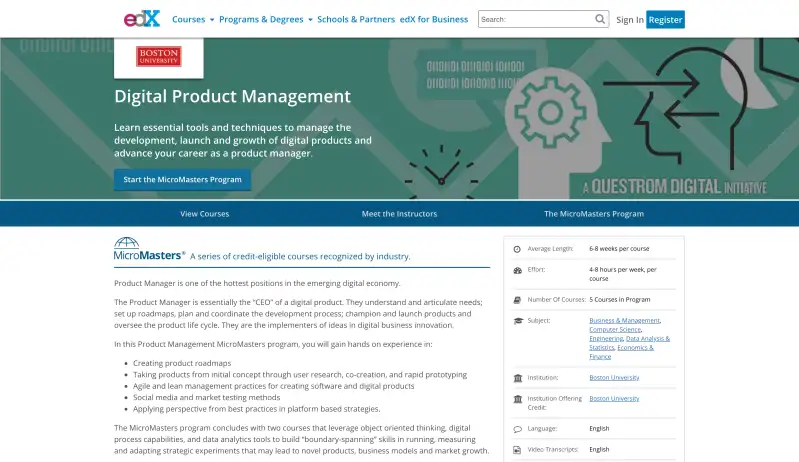Click the MicroMasters logo
The width and height of the screenshot is (799, 462).
coord(149,249)
